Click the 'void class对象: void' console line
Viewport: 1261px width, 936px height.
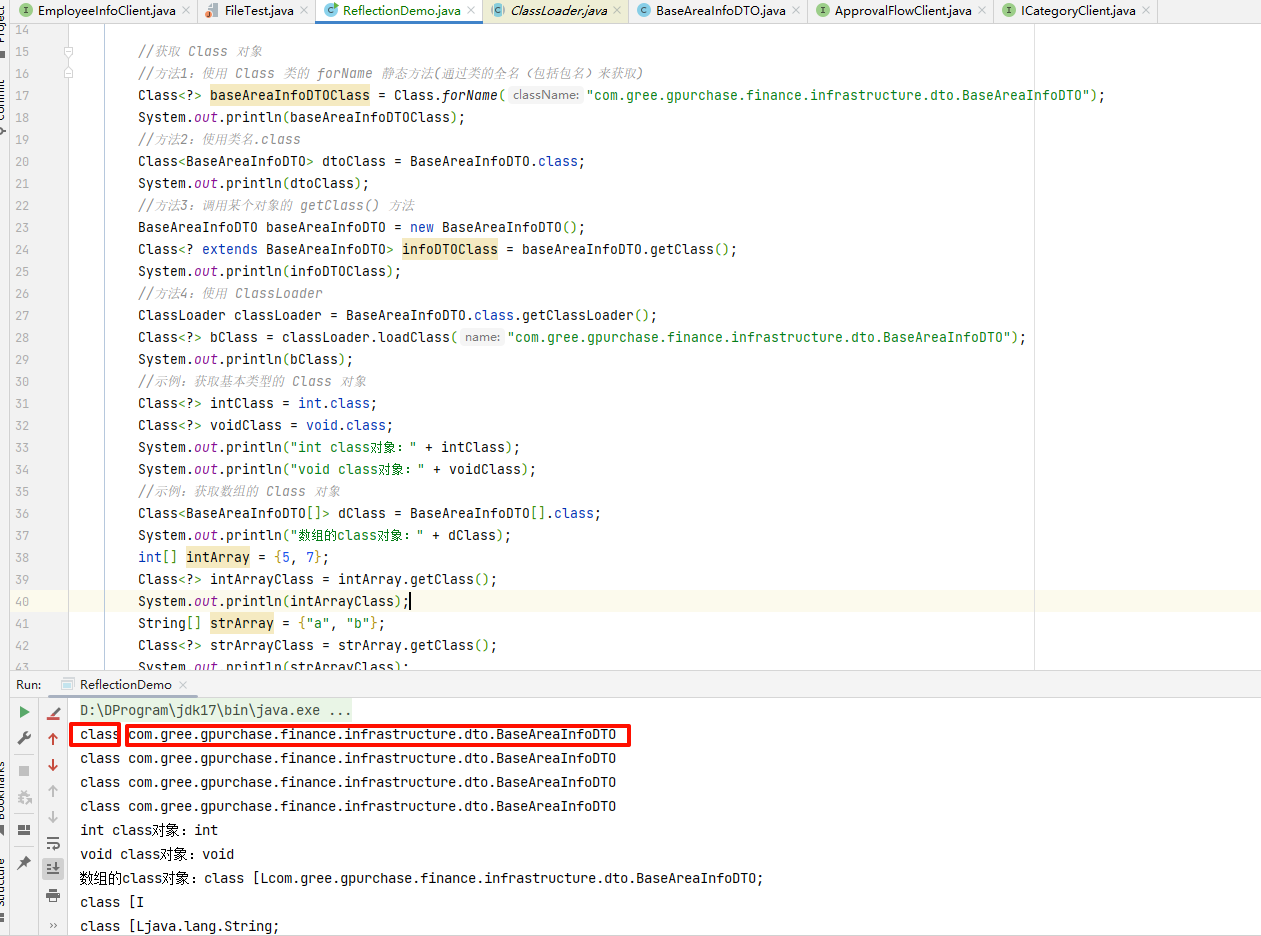click(x=157, y=854)
